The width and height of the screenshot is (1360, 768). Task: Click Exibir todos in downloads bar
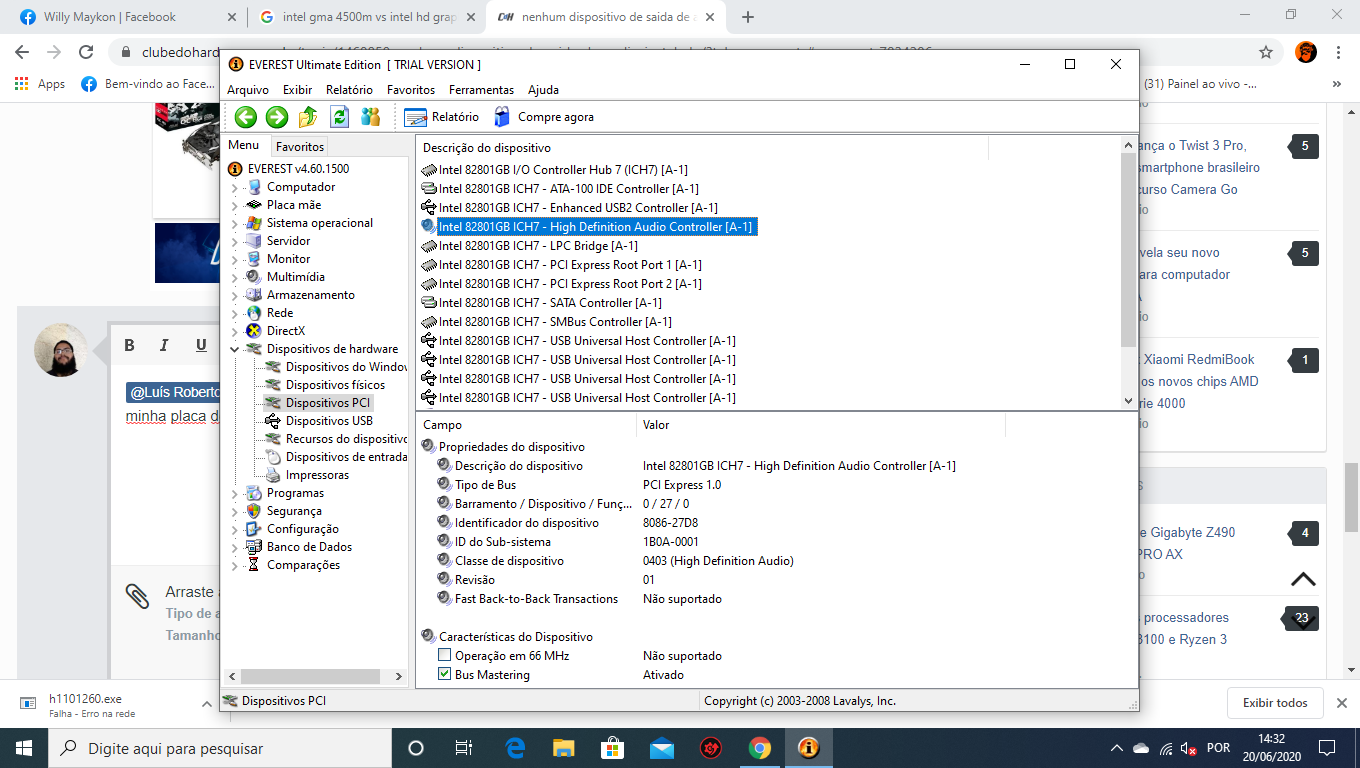pyautogui.click(x=1275, y=703)
